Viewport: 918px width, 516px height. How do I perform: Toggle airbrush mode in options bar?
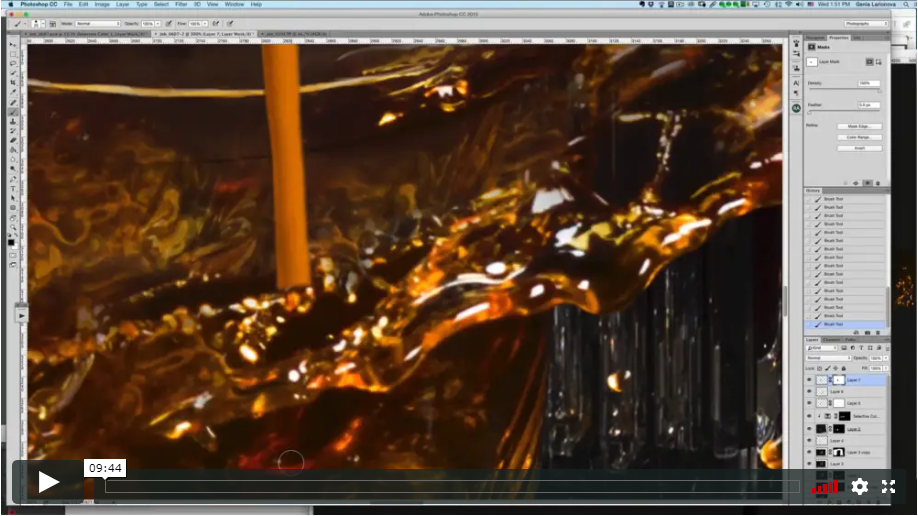[x=215, y=24]
